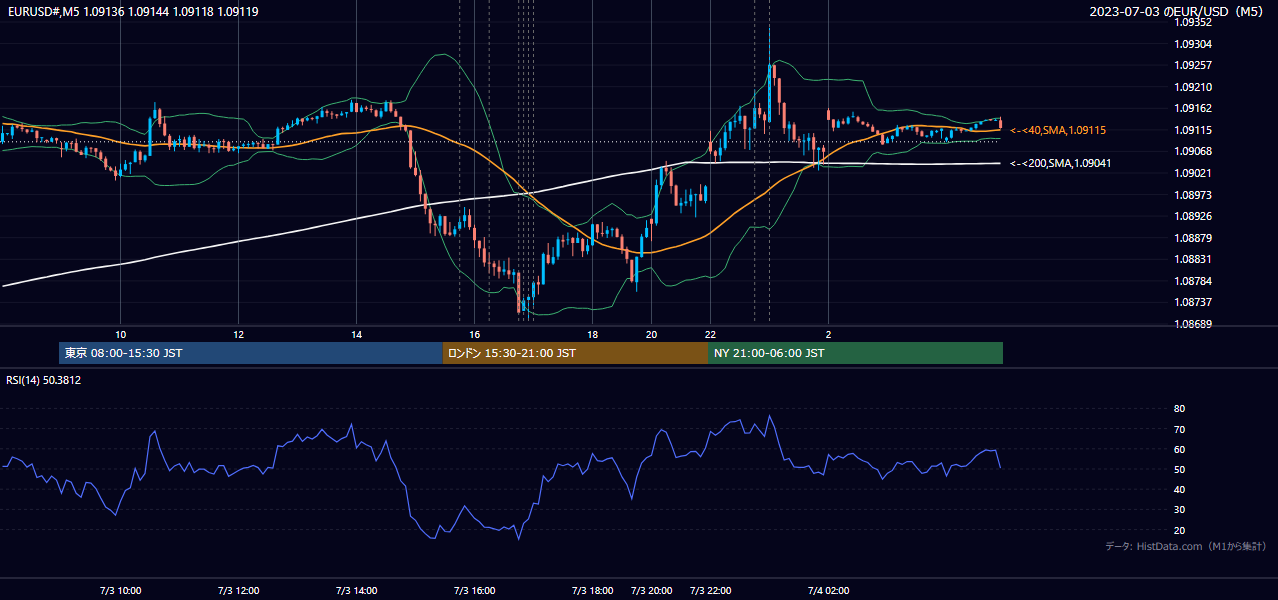This screenshot has height=600, width=1278.
Task: Click the RSI axis level 20
Action: pos(1179,530)
